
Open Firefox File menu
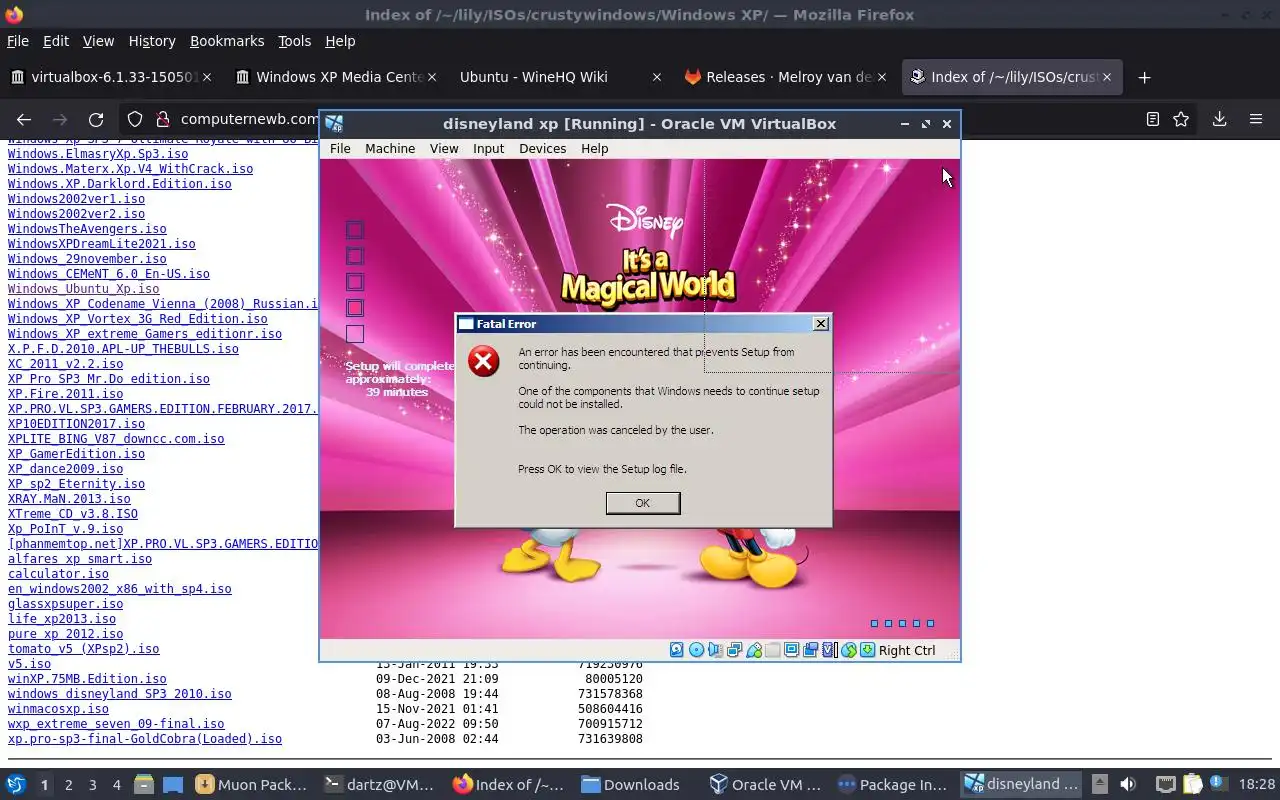click(x=18, y=41)
